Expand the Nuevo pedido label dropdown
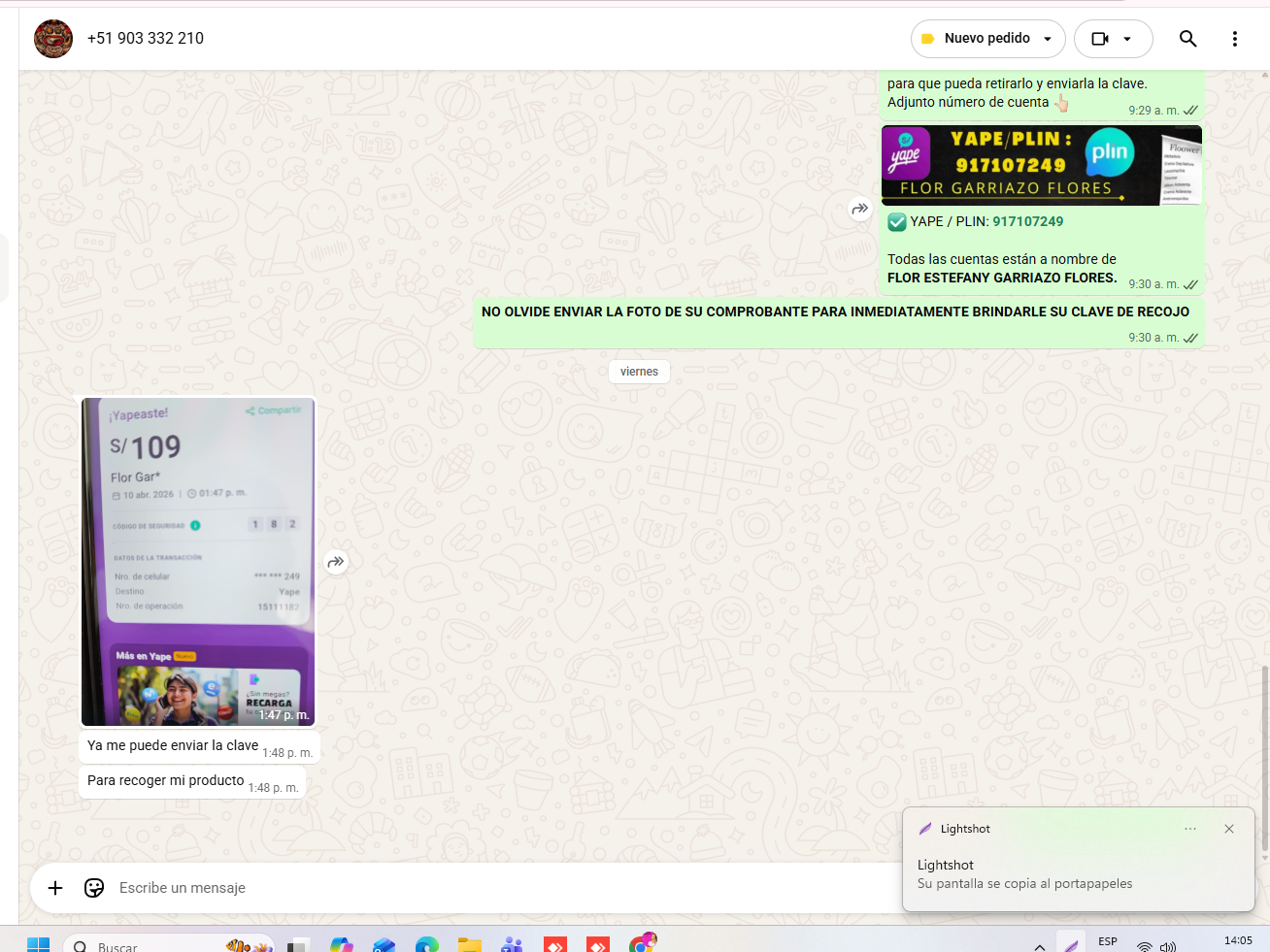 tap(1047, 39)
